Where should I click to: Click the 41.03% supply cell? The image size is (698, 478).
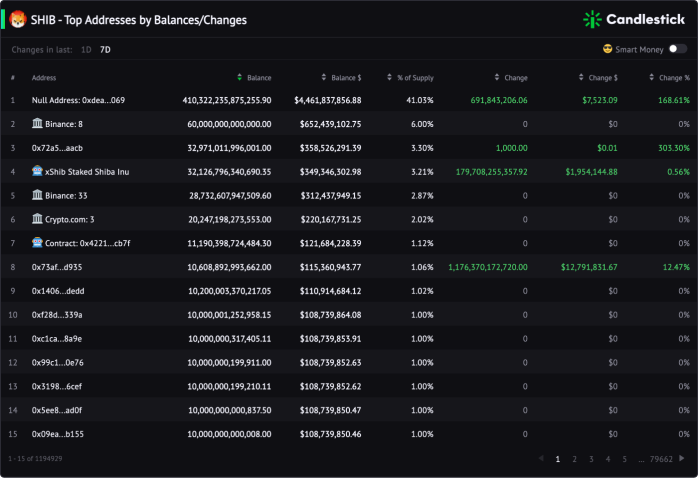pos(420,100)
